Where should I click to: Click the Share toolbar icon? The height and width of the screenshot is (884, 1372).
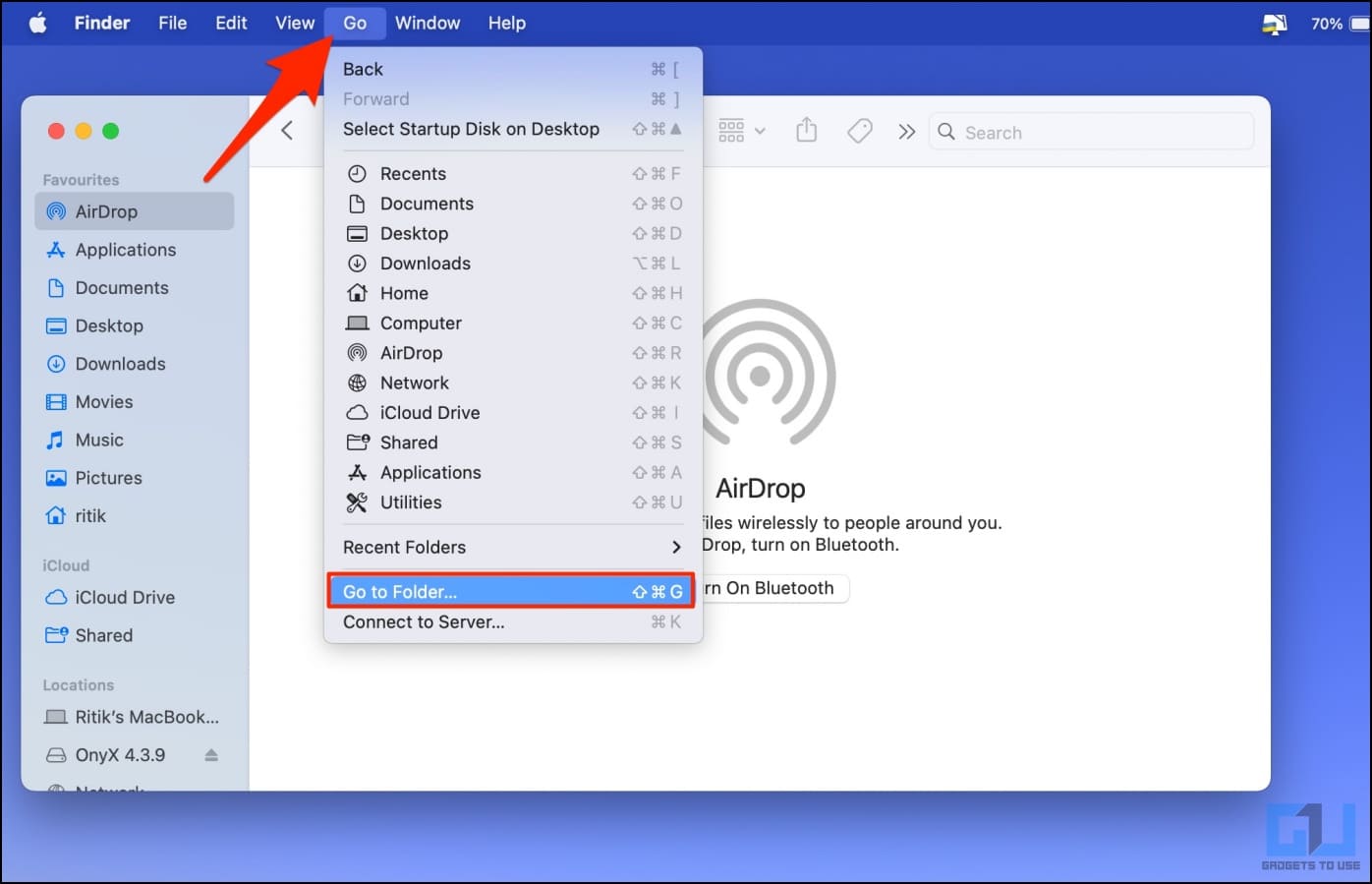coord(807,131)
